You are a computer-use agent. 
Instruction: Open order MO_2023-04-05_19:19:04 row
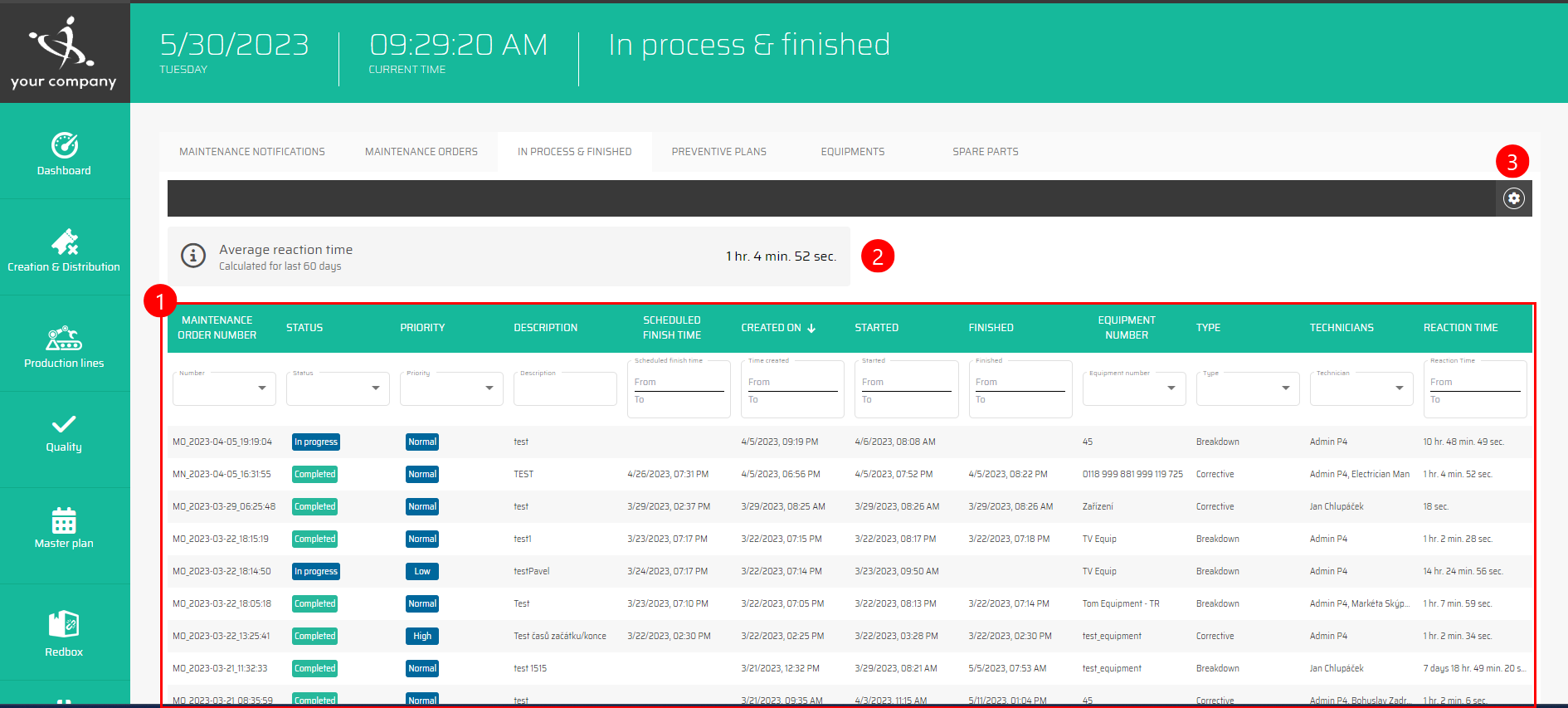click(222, 442)
